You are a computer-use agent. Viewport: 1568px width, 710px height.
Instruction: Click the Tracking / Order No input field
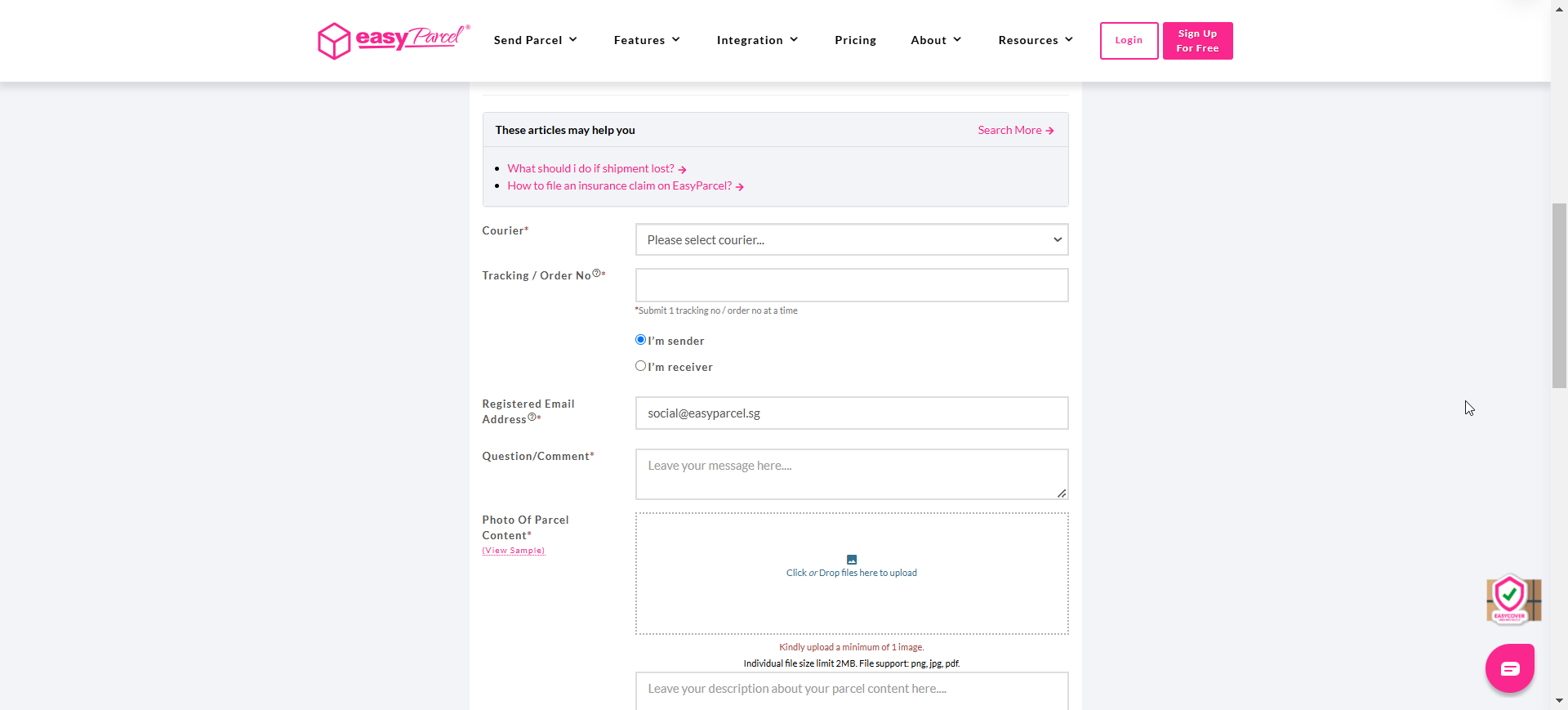point(851,284)
